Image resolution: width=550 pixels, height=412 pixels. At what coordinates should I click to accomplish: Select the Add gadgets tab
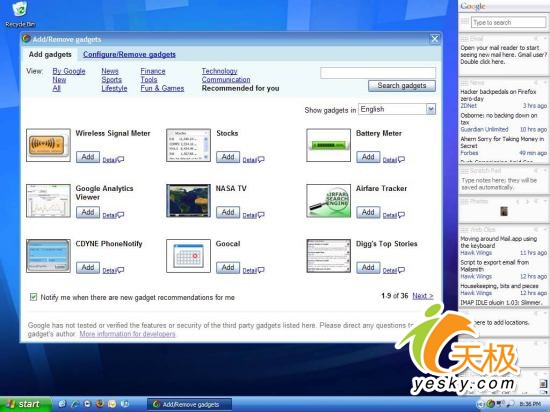point(50,55)
